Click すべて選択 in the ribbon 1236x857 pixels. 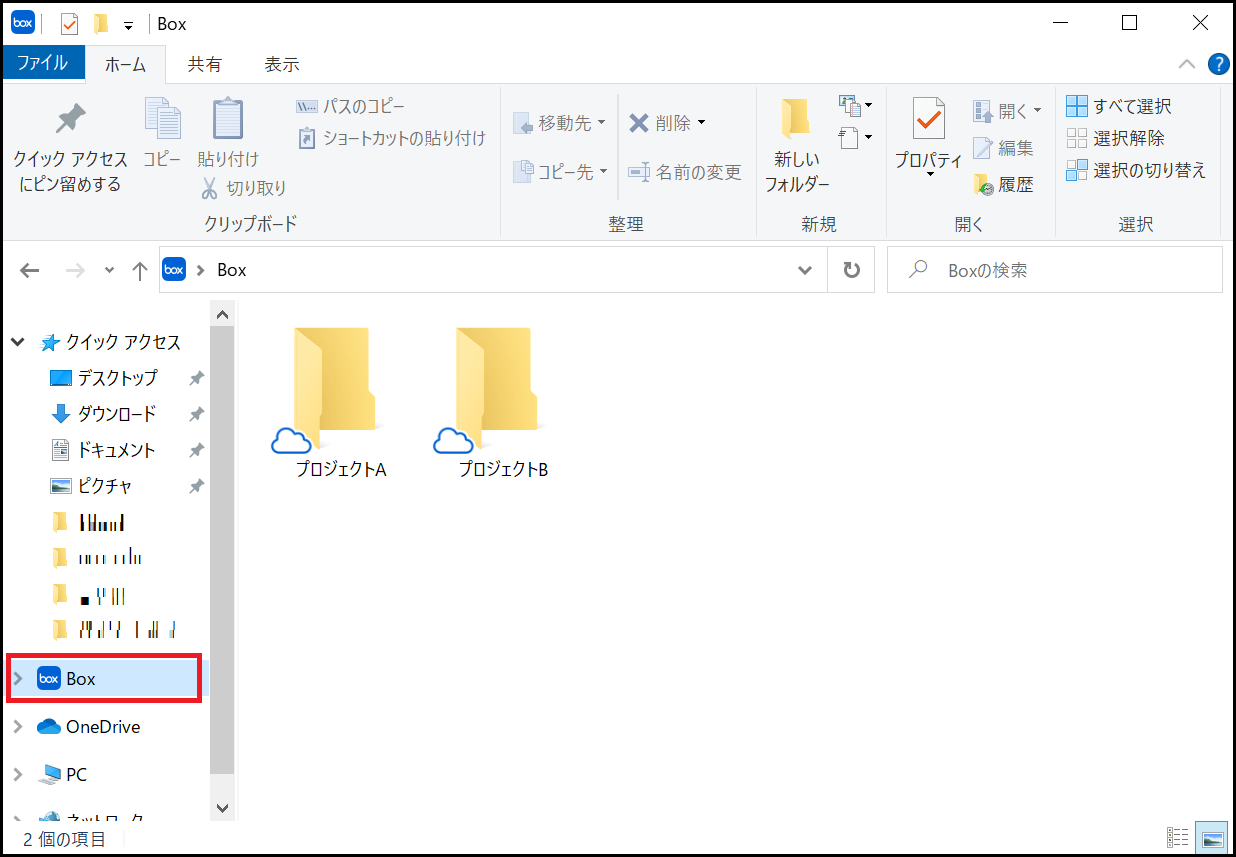click(1119, 106)
